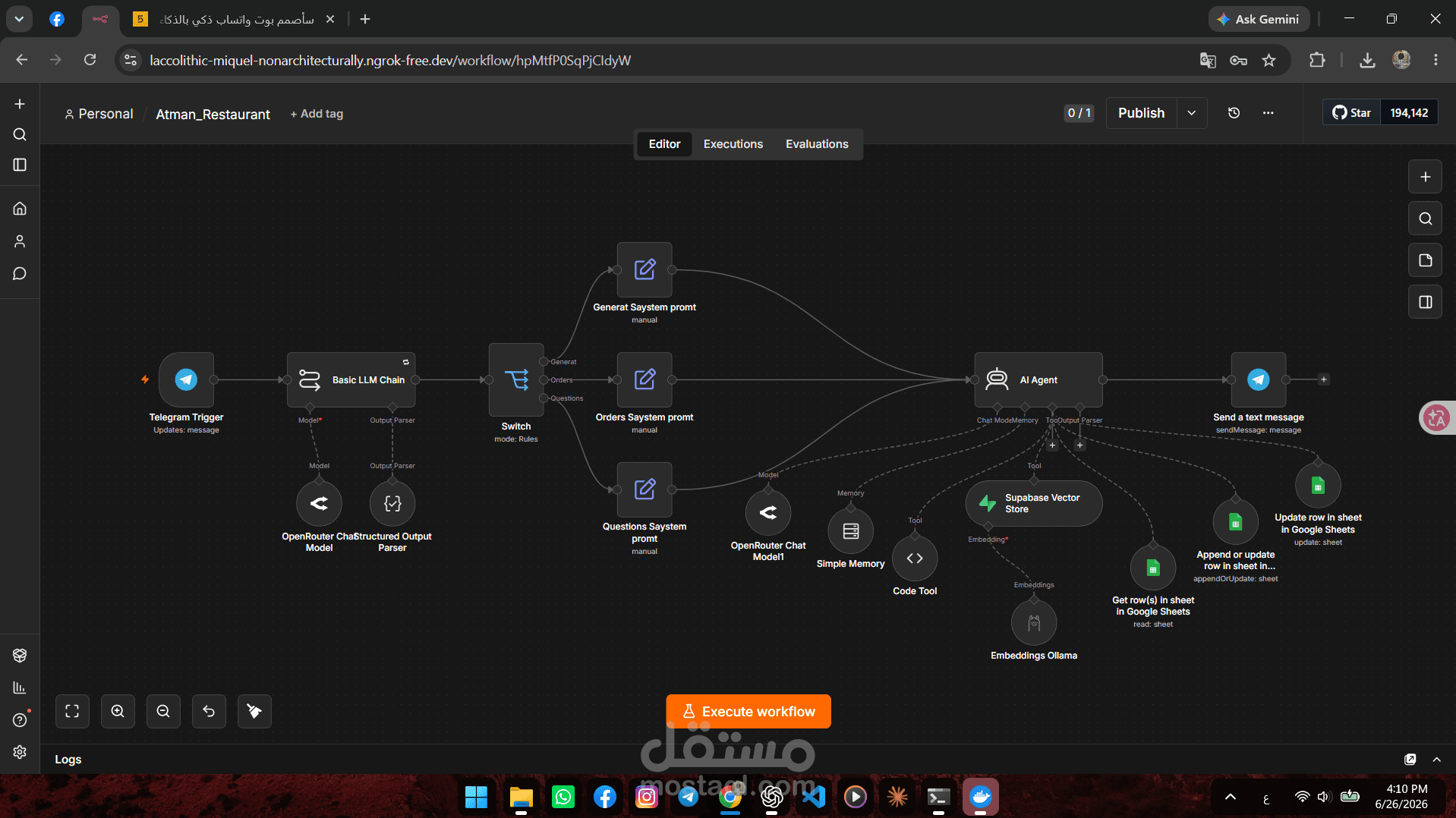Open the bar-chart icon in the sidebar

point(20,687)
